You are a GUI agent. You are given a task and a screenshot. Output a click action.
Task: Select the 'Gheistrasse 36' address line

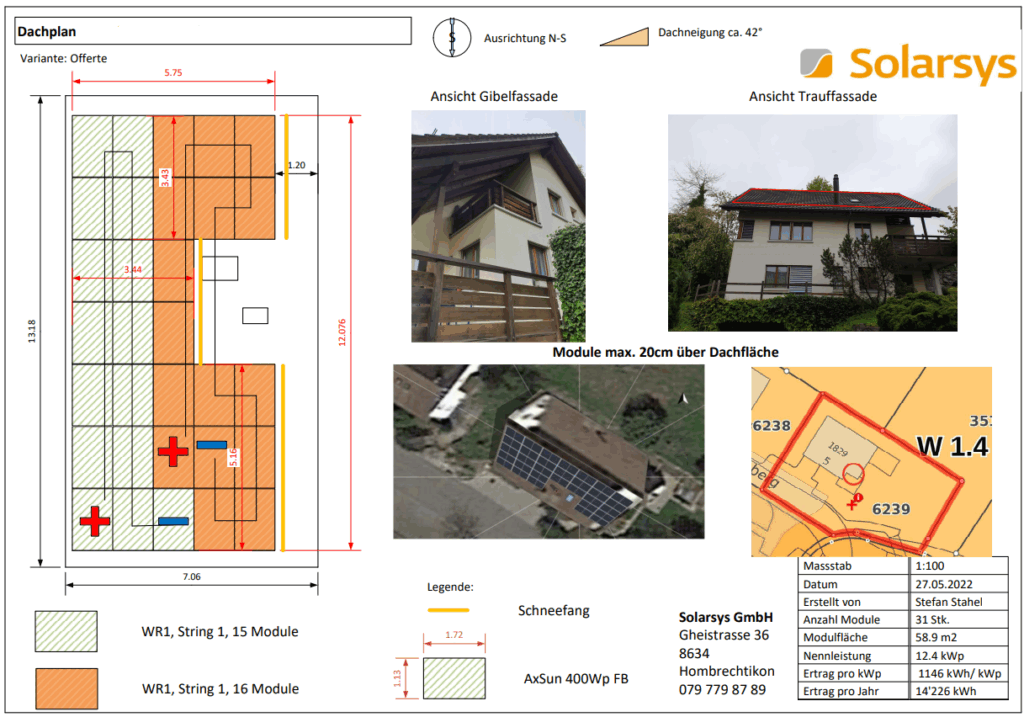[x=724, y=635]
